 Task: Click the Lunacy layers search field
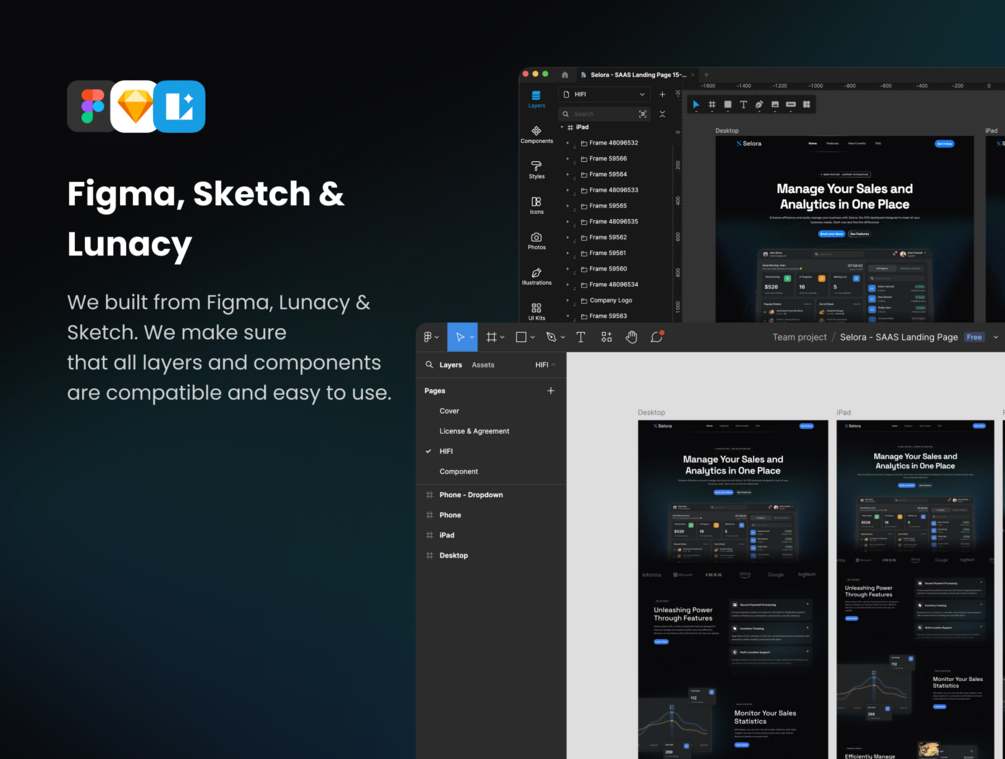pyautogui.click(x=604, y=114)
